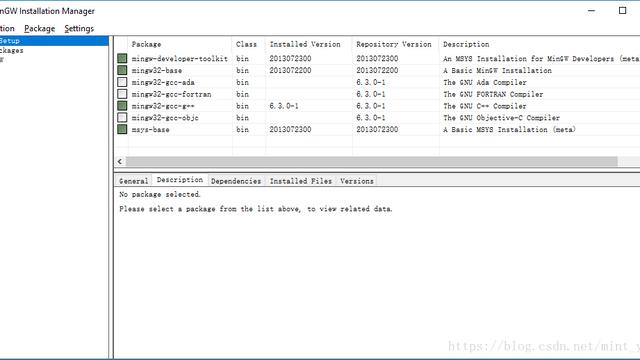Image resolution: width=640 pixels, height=360 pixels.
Task: Click installed version 6.3.0-1 of mingw32-gcc-g++
Action: (284, 106)
